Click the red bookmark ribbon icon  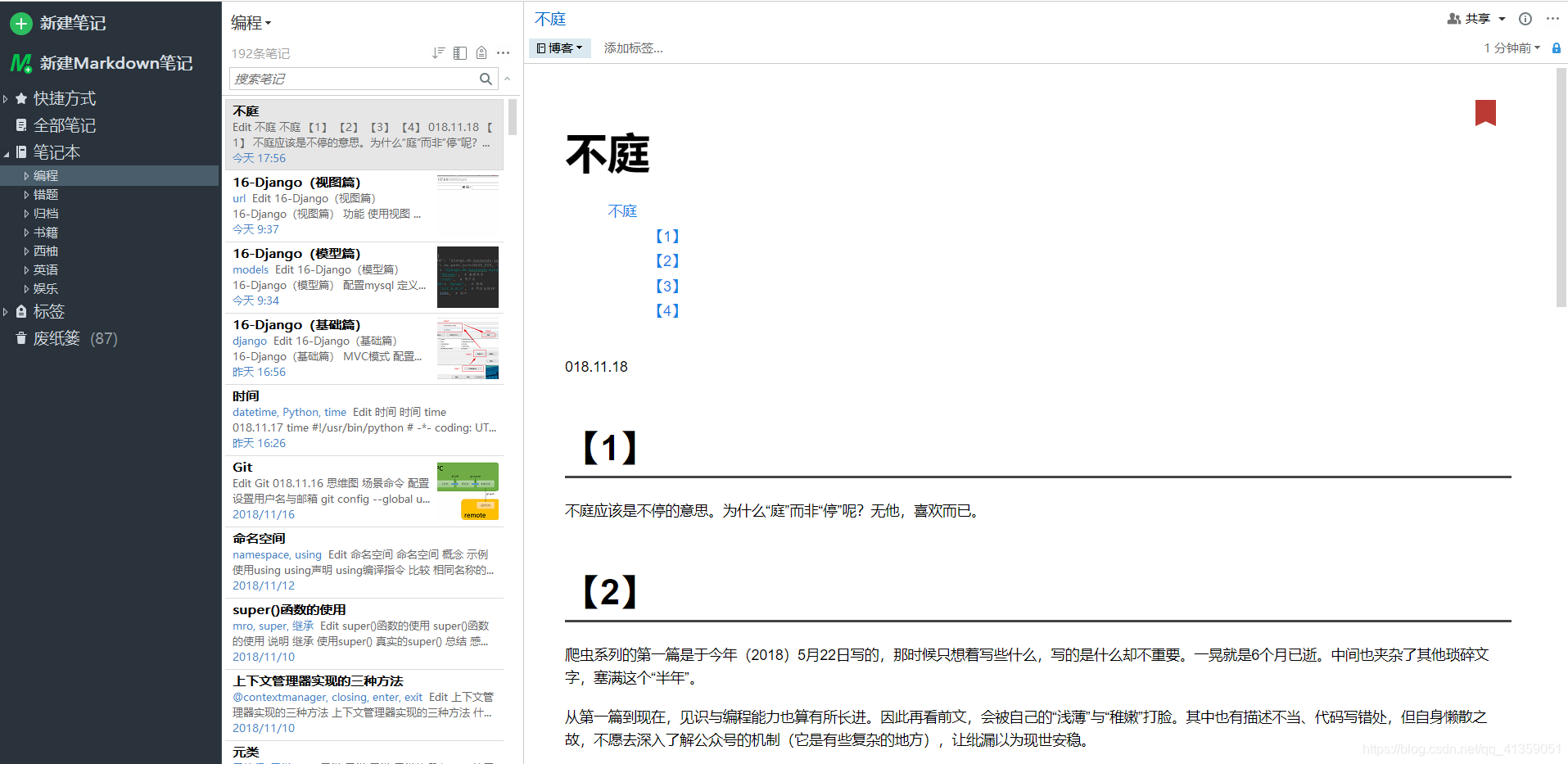[x=1485, y=113]
